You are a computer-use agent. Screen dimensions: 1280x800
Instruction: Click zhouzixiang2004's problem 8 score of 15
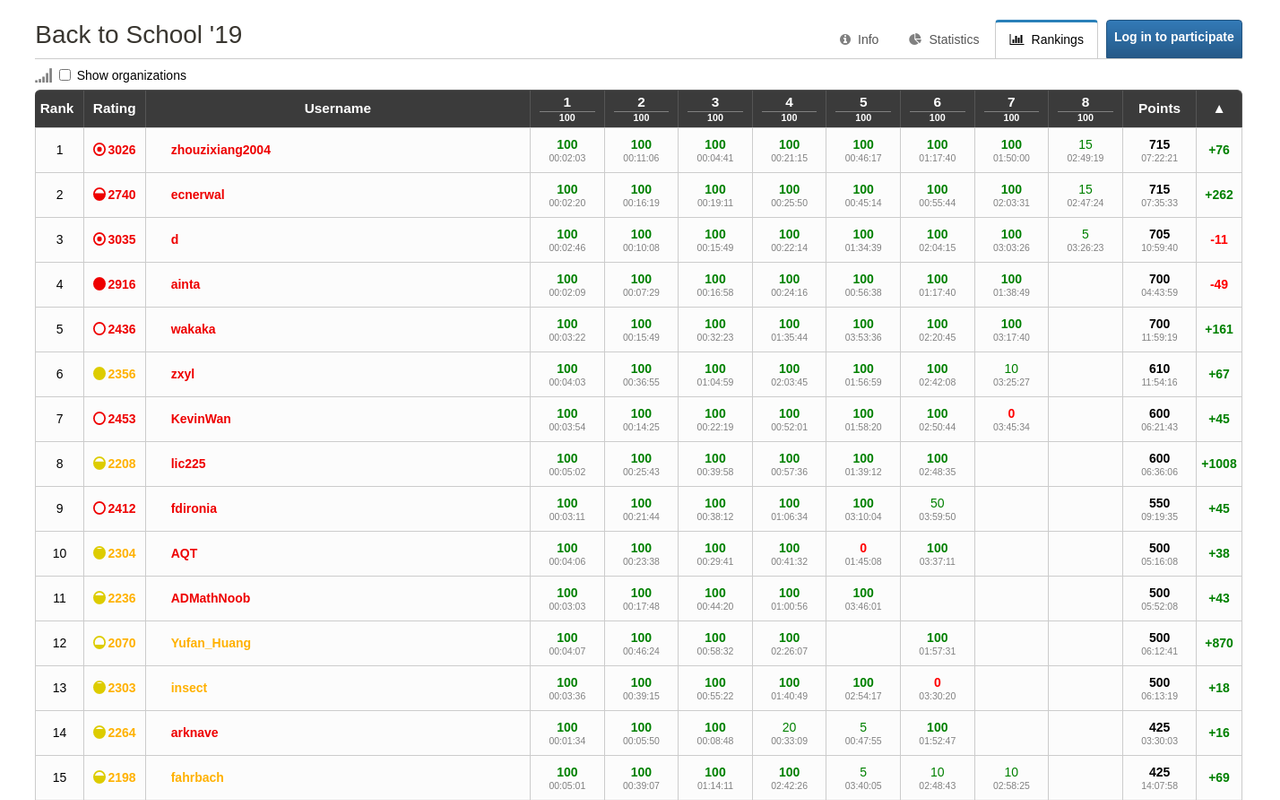tap(1085, 144)
